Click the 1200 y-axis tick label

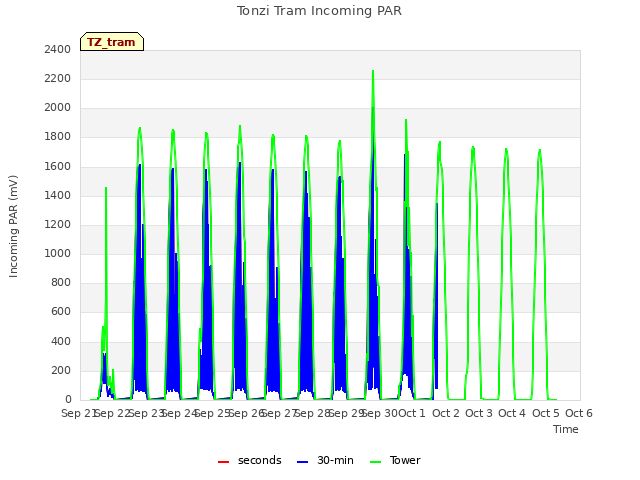coord(58,224)
